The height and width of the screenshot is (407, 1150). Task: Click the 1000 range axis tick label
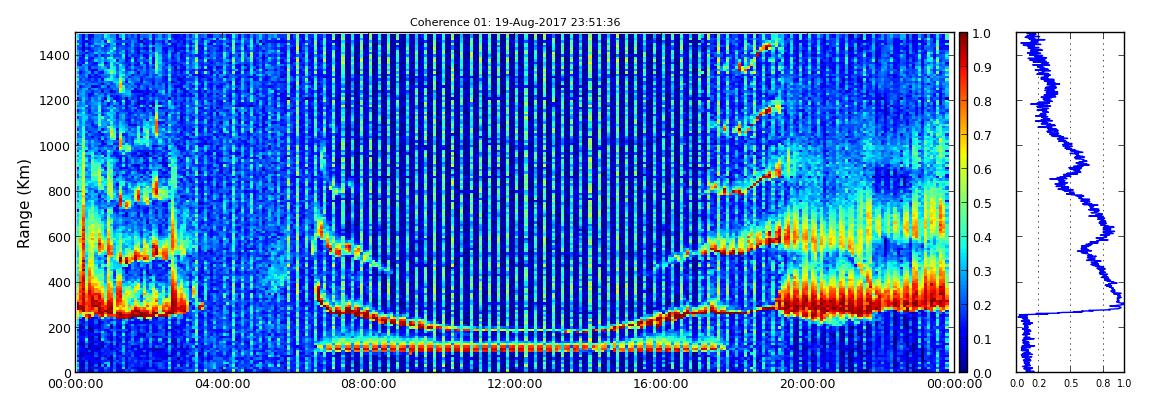pos(56,146)
